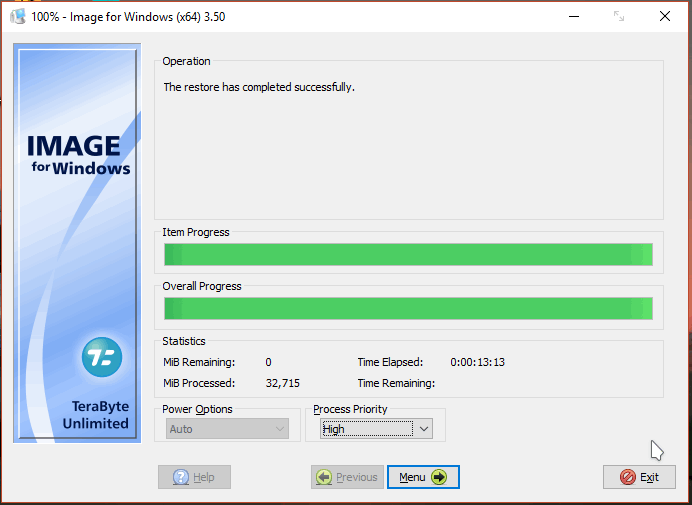Click the Exit button
Image resolution: width=692 pixels, height=505 pixels.
point(639,477)
